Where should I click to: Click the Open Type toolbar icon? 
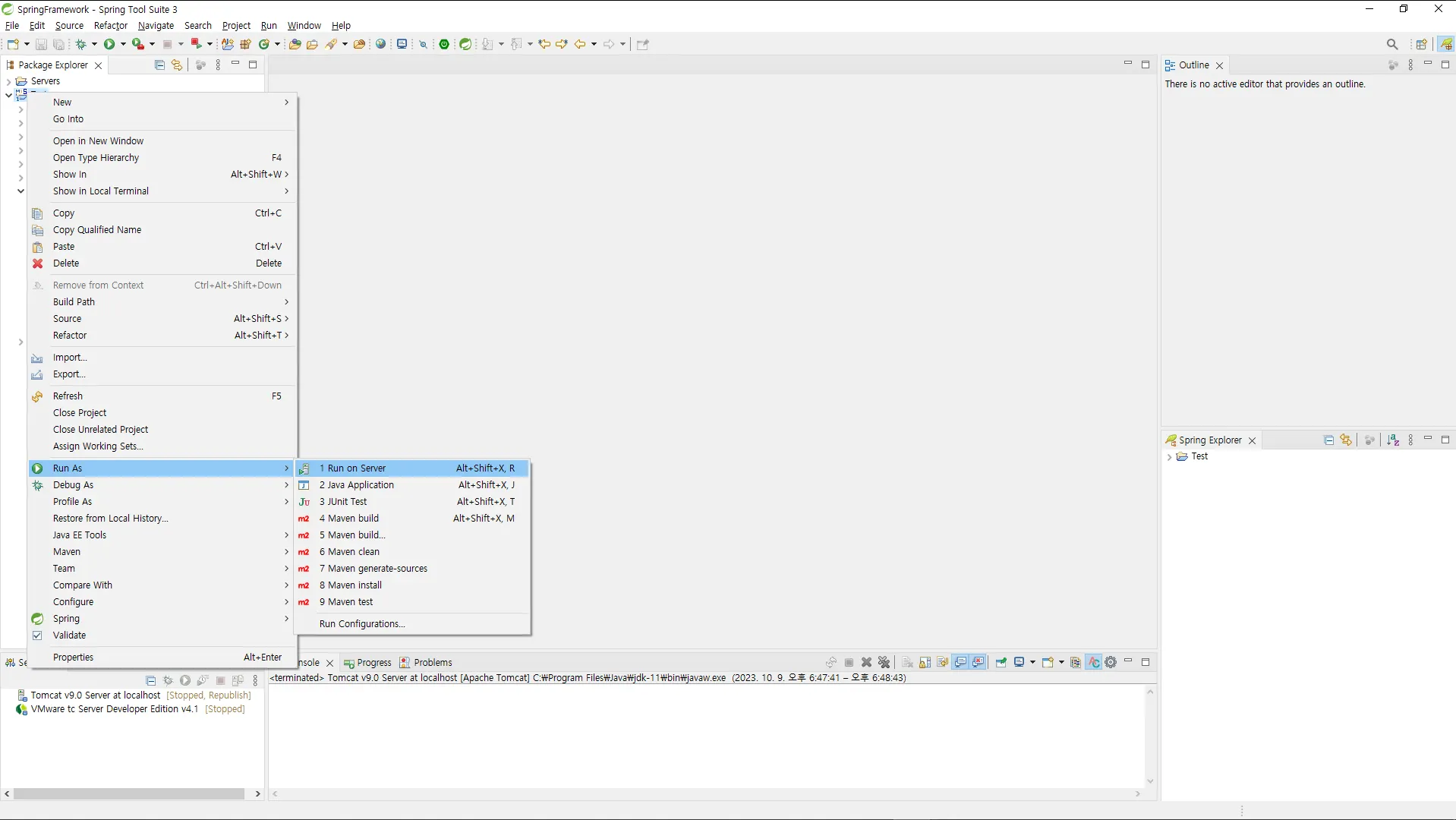[295, 44]
